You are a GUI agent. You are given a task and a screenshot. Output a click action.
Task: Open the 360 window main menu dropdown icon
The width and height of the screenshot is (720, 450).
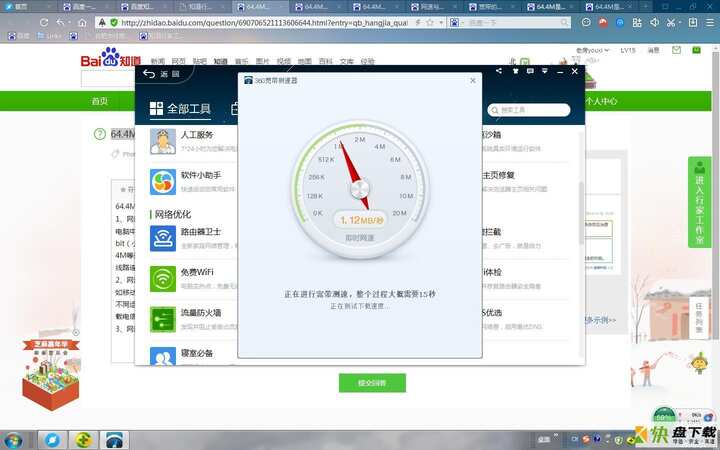tap(545, 71)
